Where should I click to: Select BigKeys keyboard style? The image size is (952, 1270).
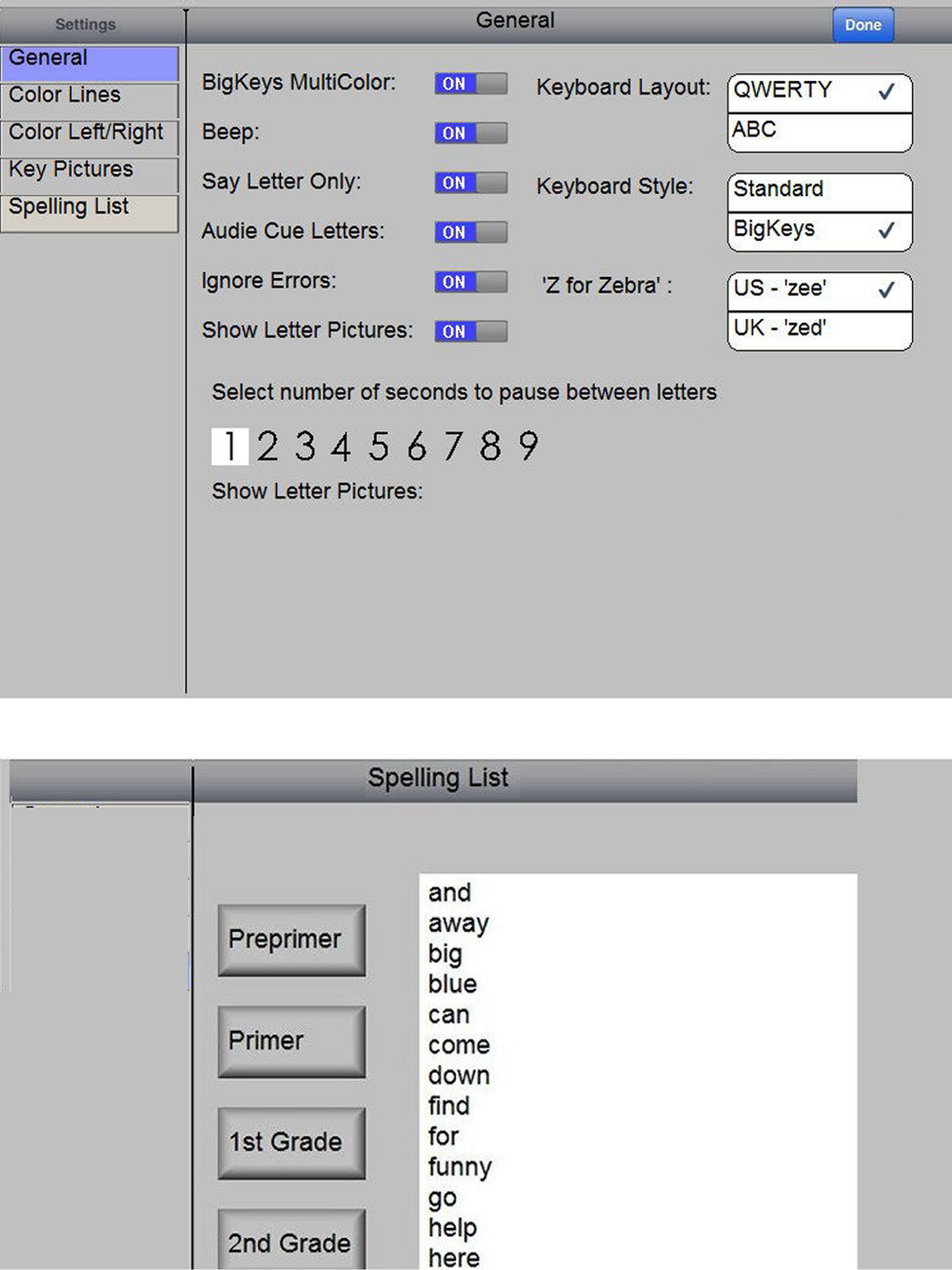pos(820,231)
